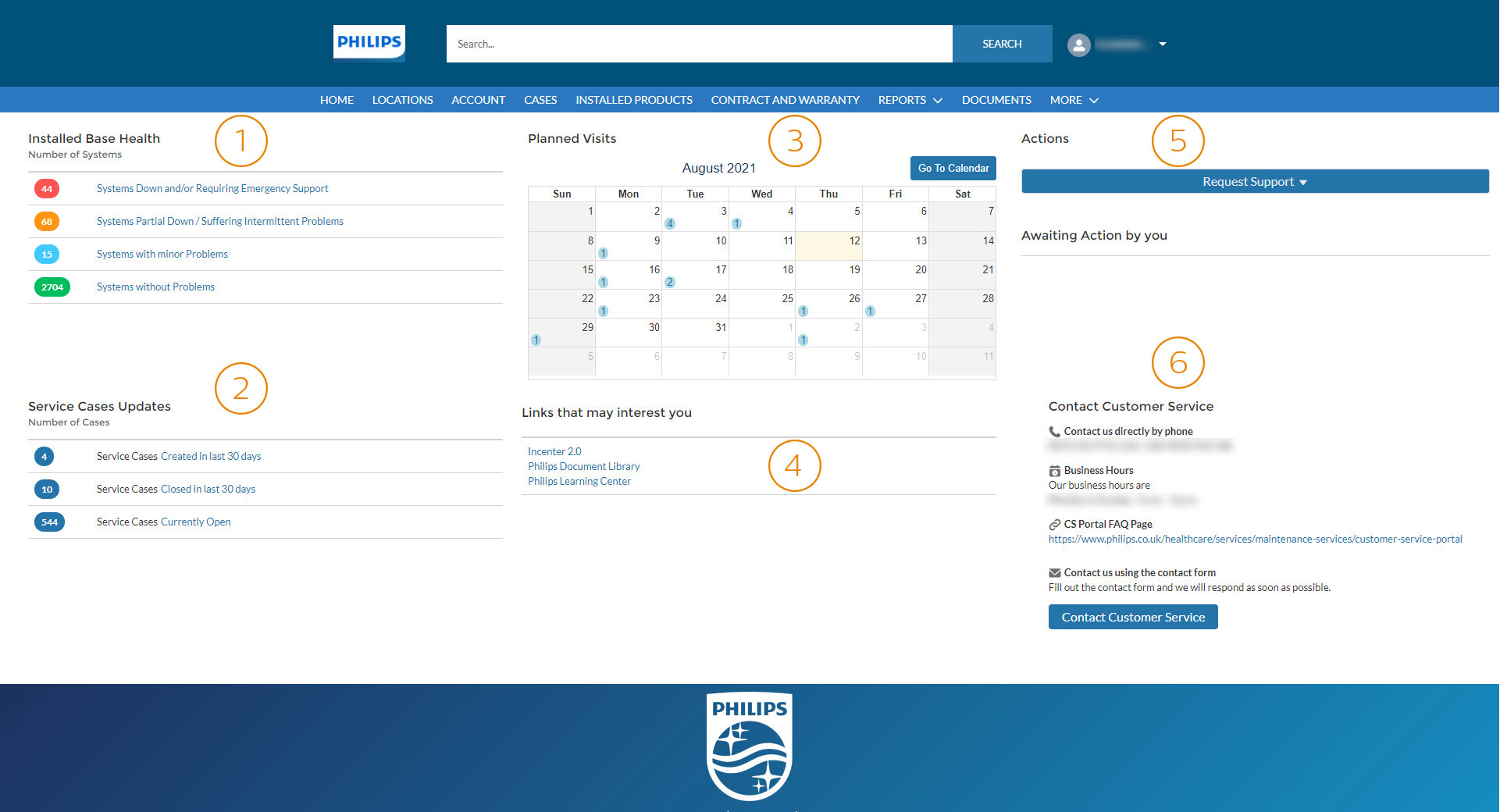The width and height of the screenshot is (1500, 812).
Task: Click the Go To Calendar button
Action: click(953, 168)
